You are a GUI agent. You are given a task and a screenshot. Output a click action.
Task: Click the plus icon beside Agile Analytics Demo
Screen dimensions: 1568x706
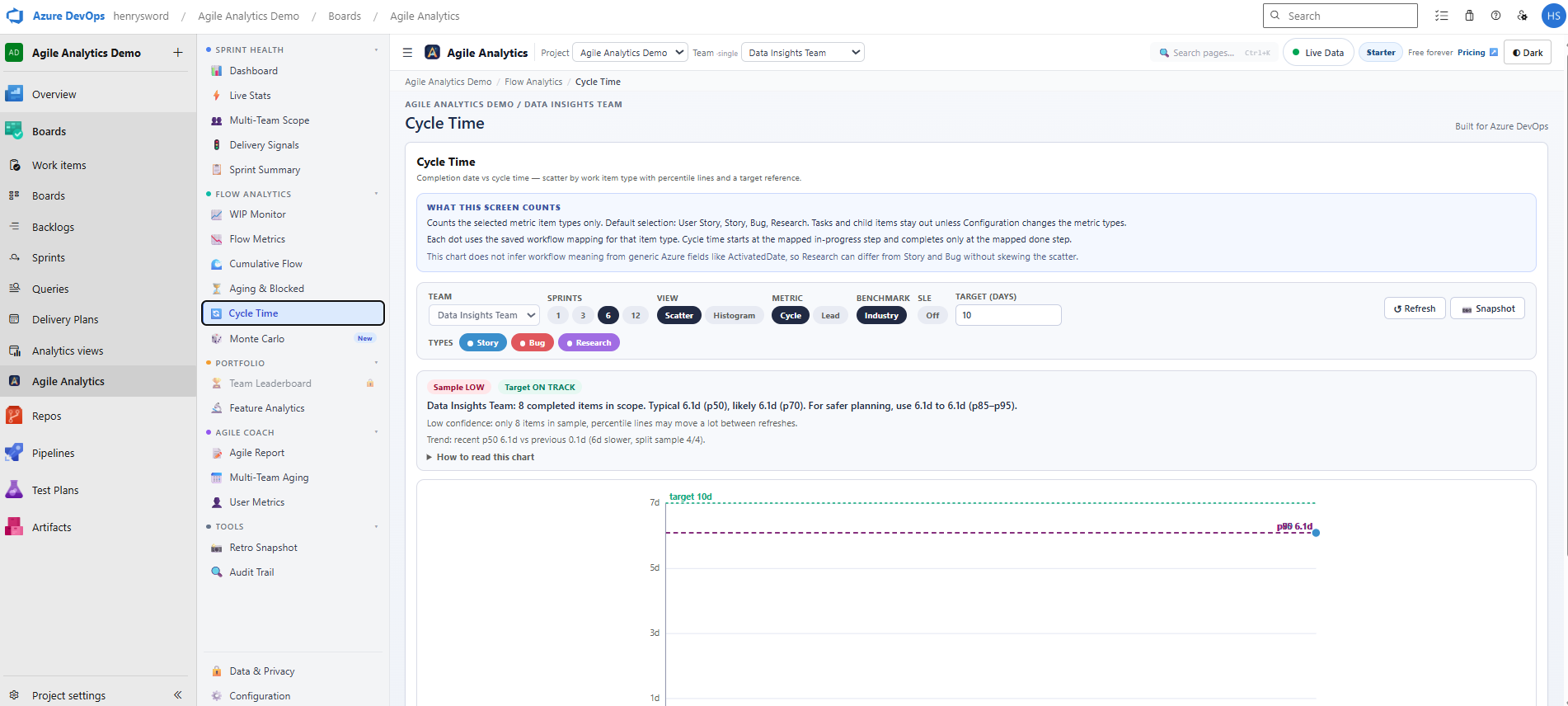coord(177,53)
